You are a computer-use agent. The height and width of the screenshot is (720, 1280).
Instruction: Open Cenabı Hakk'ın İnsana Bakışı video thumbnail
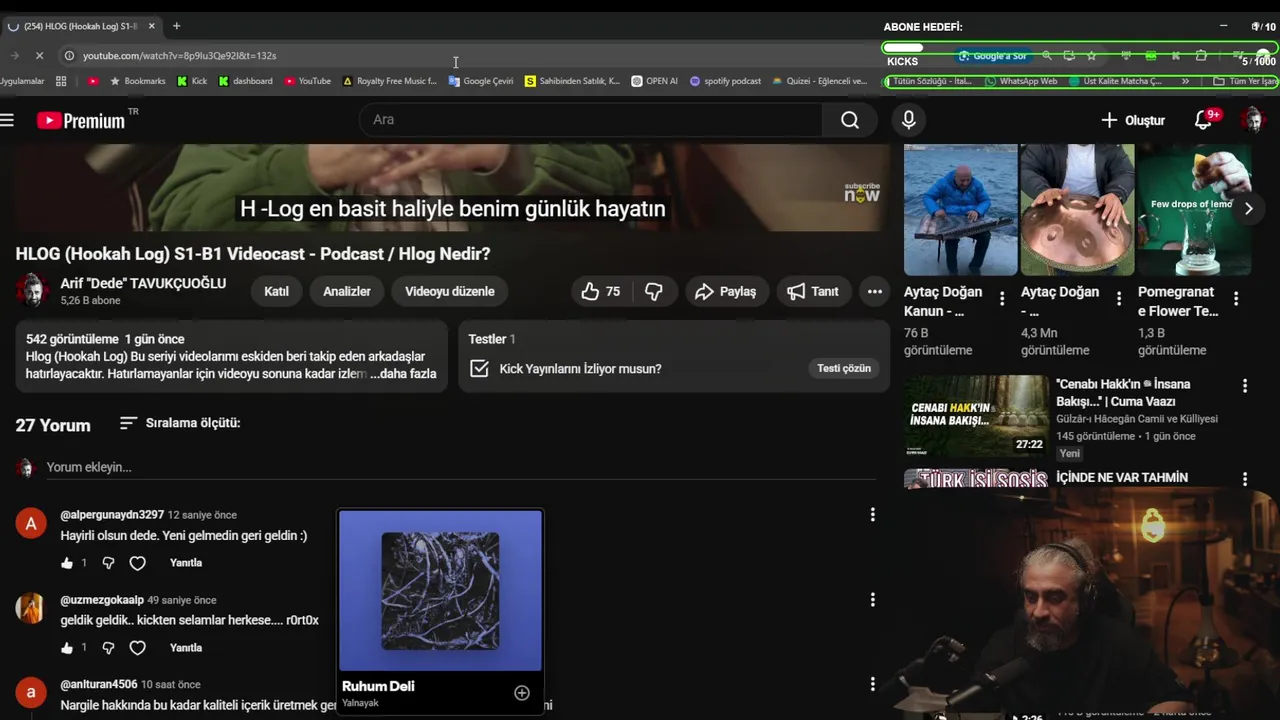[976, 416]
